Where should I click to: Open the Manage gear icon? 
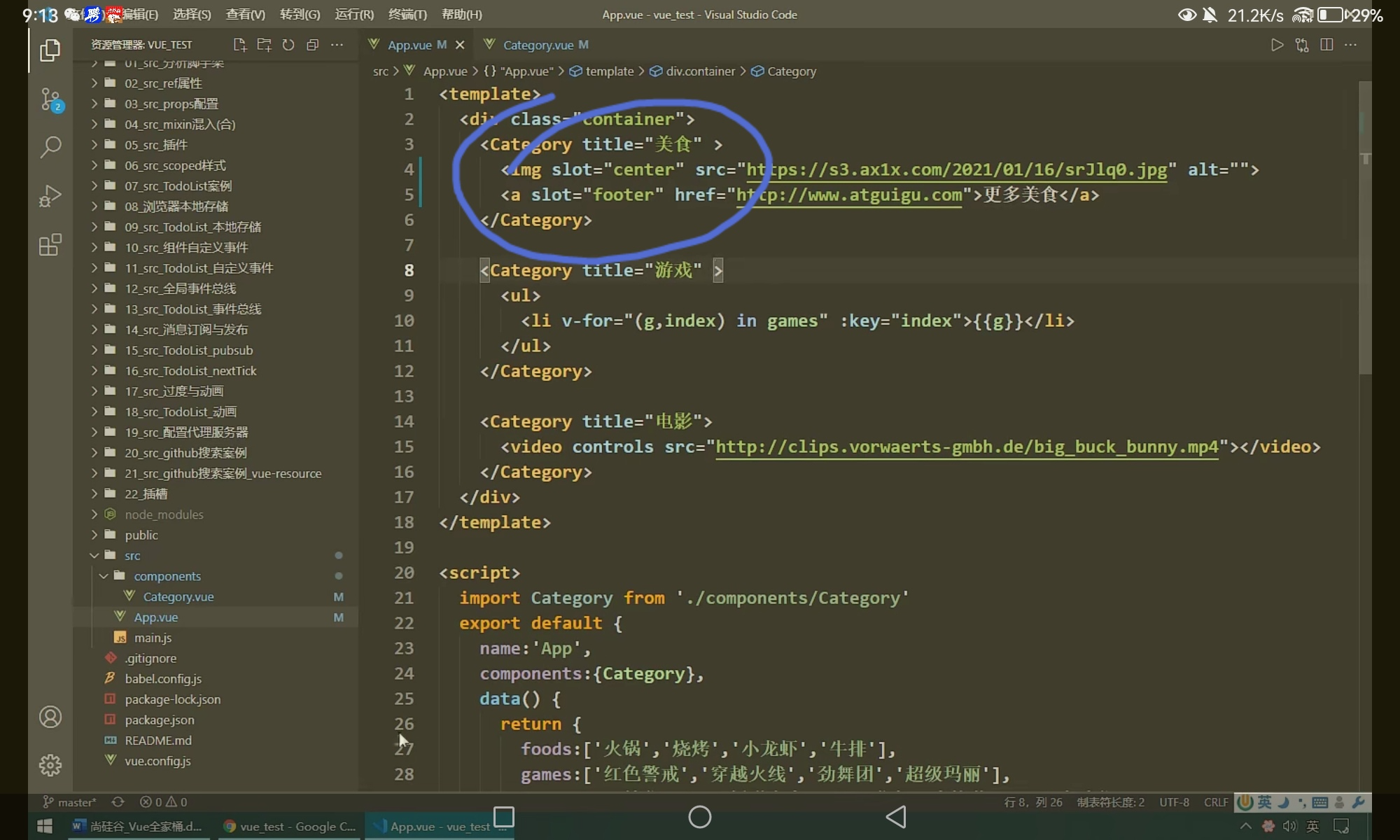[x=50, y=765]
